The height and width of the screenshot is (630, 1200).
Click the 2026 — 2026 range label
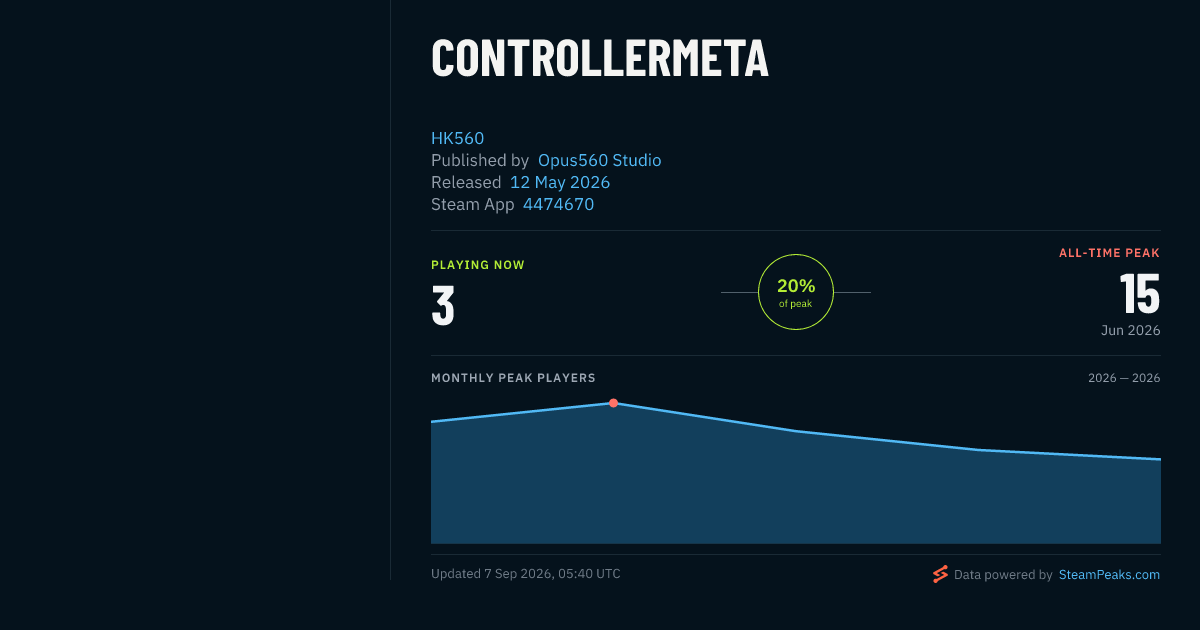pos(1124,378)
